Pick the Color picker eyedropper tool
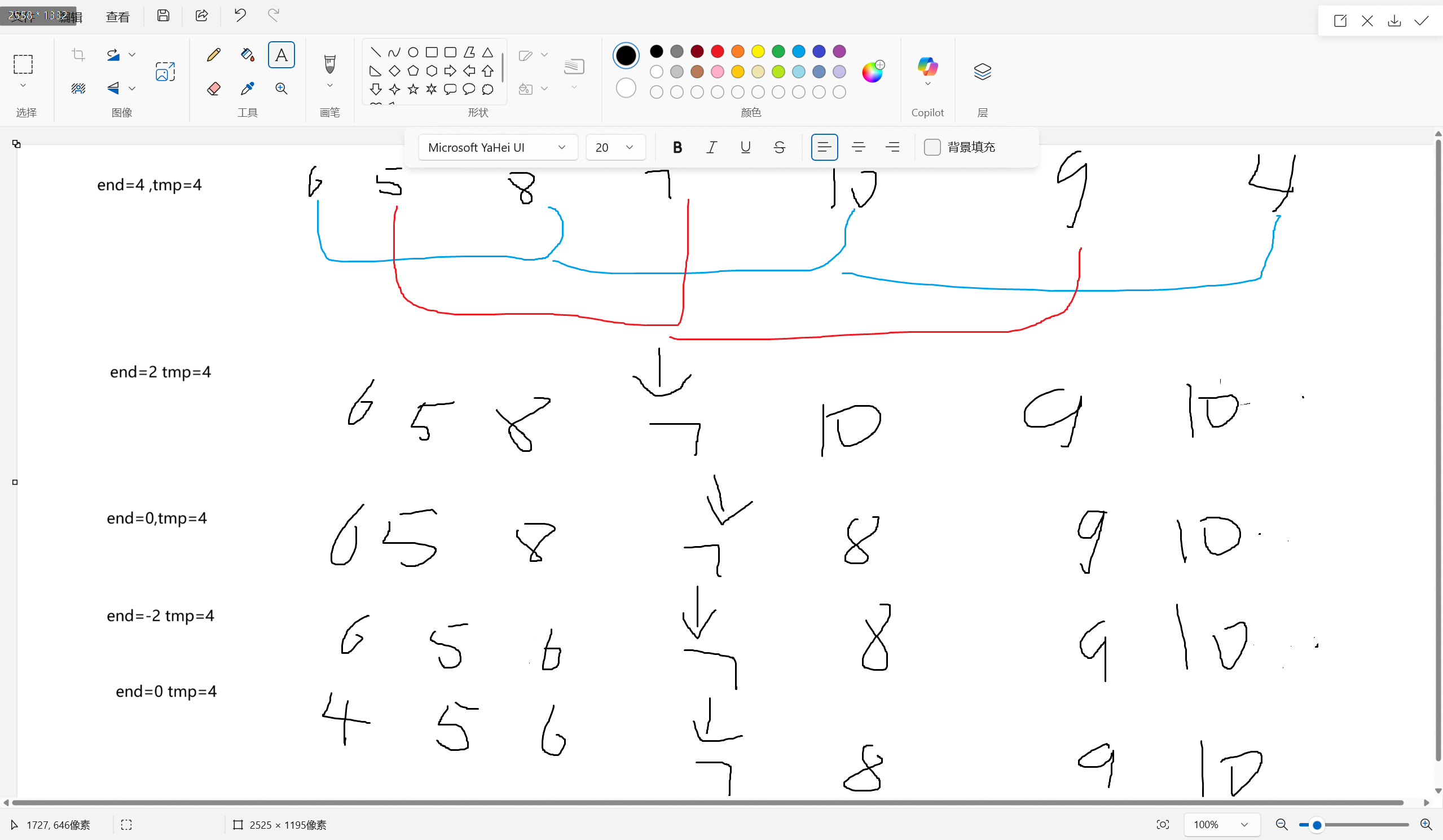 click(x=248, y=89)
